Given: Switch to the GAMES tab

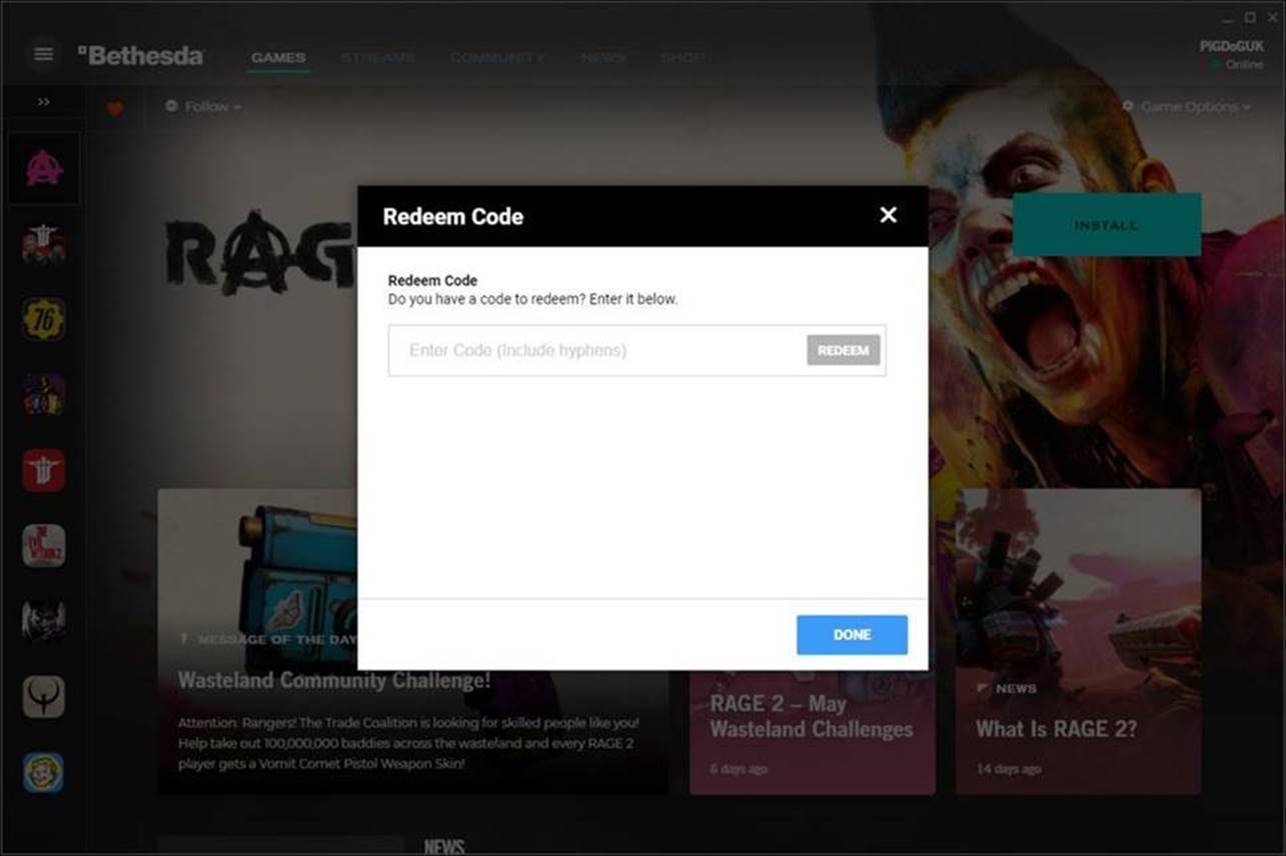Looking at the screenshot, I should (x=278, y=58).
